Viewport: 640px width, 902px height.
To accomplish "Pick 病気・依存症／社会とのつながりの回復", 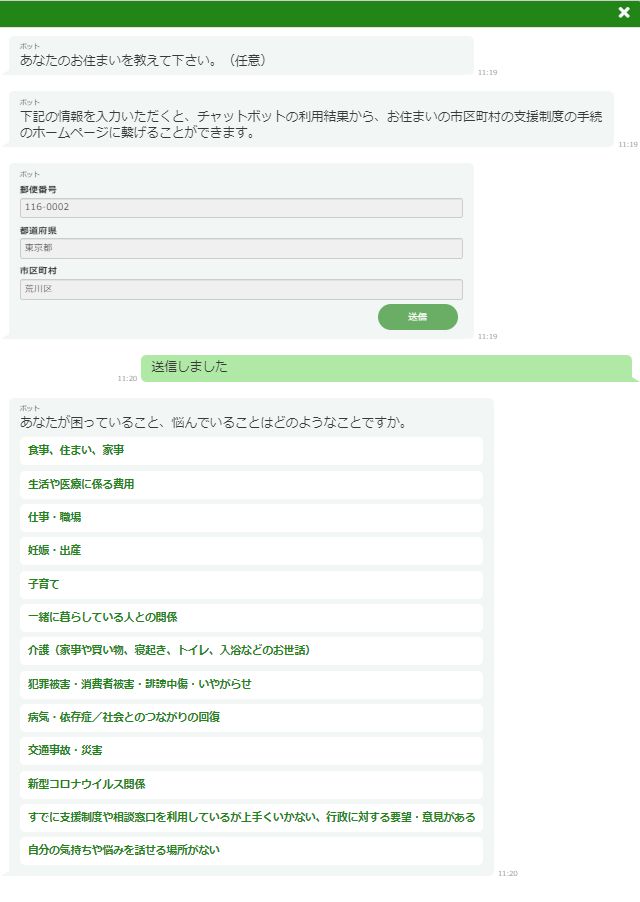I will coord(251,718).
